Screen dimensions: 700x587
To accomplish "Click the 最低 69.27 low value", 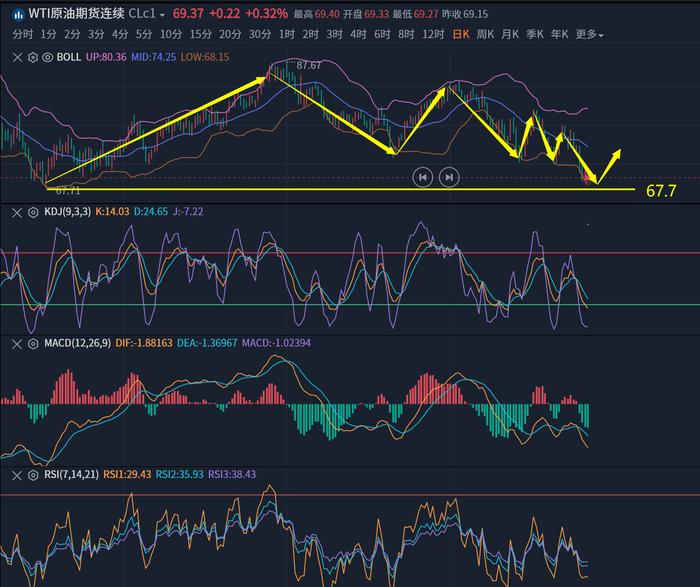I will tap(416, 14).
